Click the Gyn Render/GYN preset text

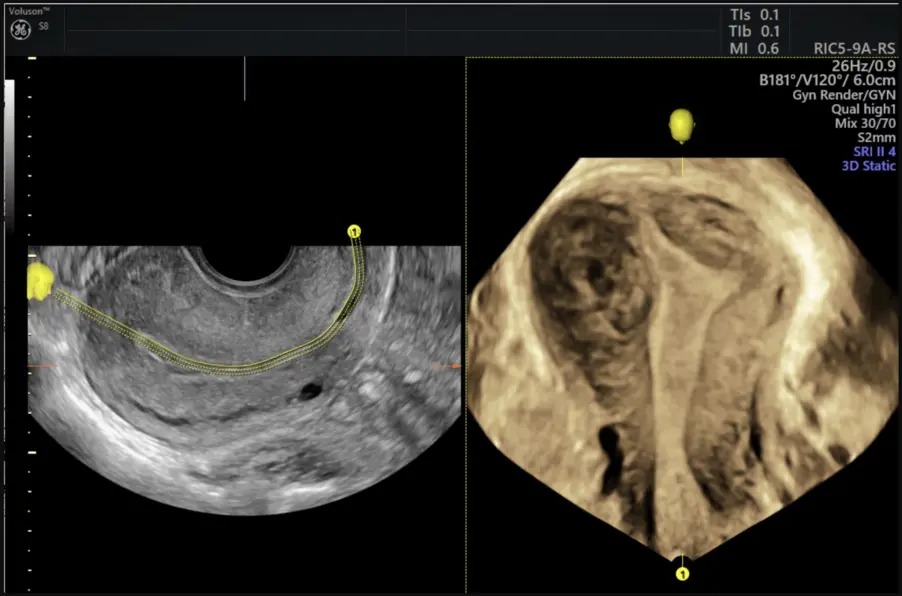point(844,95)
